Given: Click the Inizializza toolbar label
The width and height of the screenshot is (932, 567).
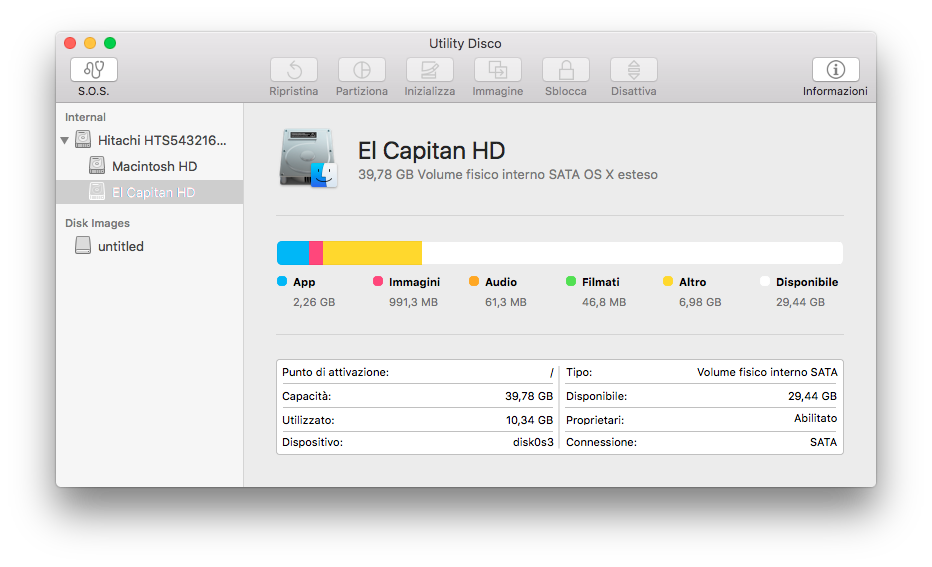Looking at the screenshot, I should click(x=430, y=91).
